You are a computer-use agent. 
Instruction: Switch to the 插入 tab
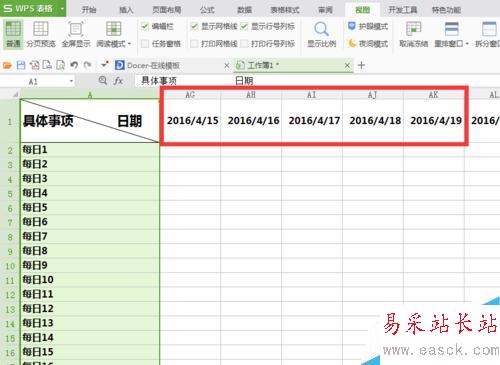(x=126, y=10)
